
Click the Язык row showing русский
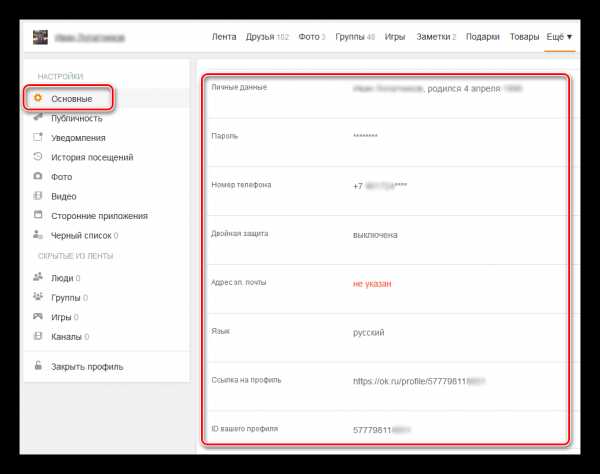[x=387, y=338]
